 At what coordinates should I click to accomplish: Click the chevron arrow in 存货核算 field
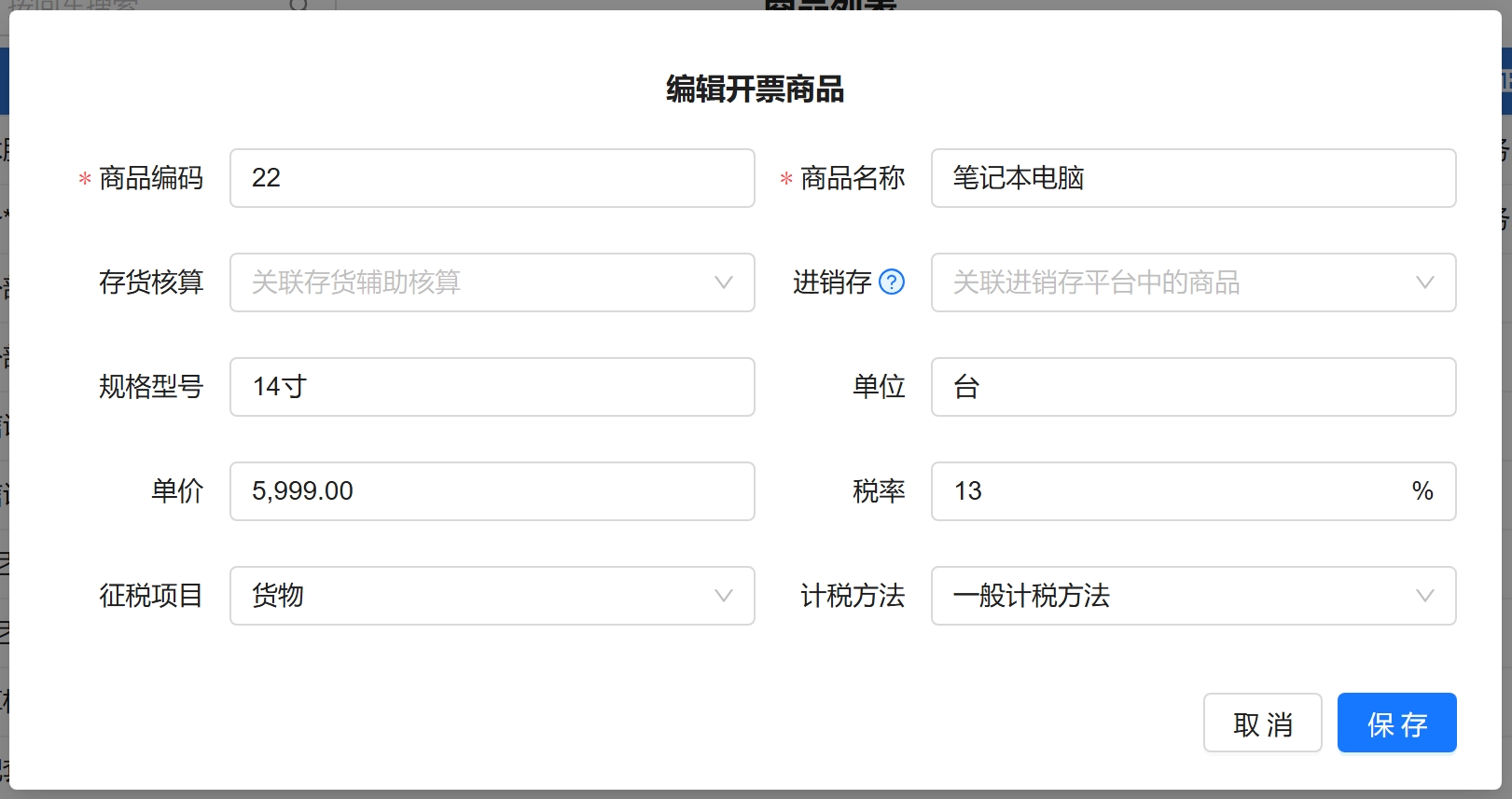[x=723, y=282]
